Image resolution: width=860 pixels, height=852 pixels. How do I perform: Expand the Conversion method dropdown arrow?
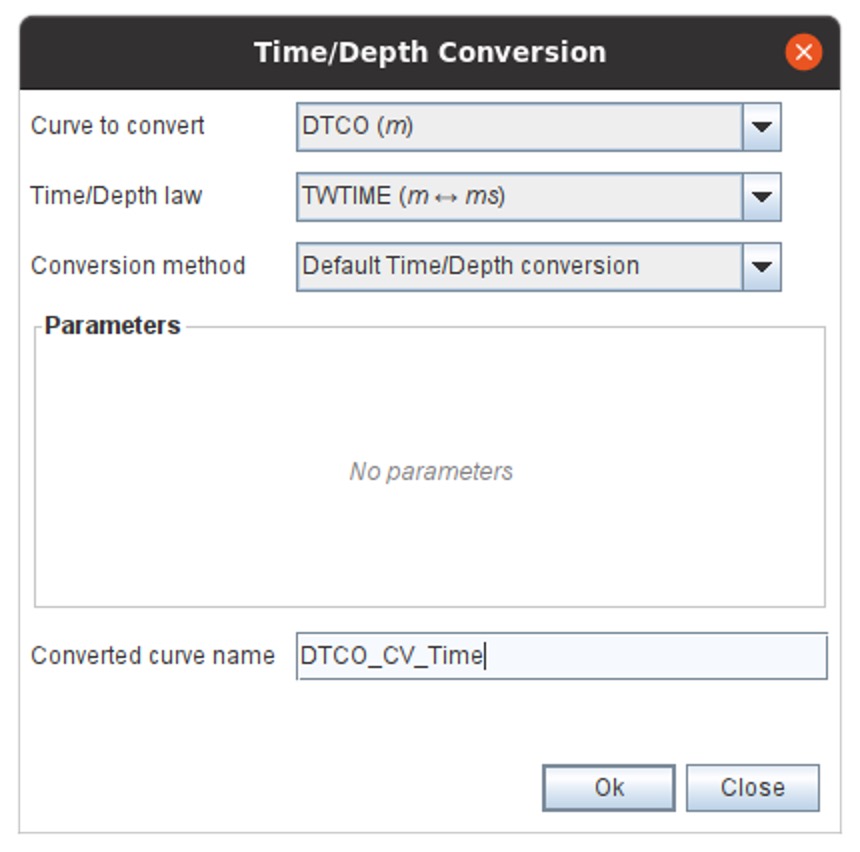tap(761, 267)
